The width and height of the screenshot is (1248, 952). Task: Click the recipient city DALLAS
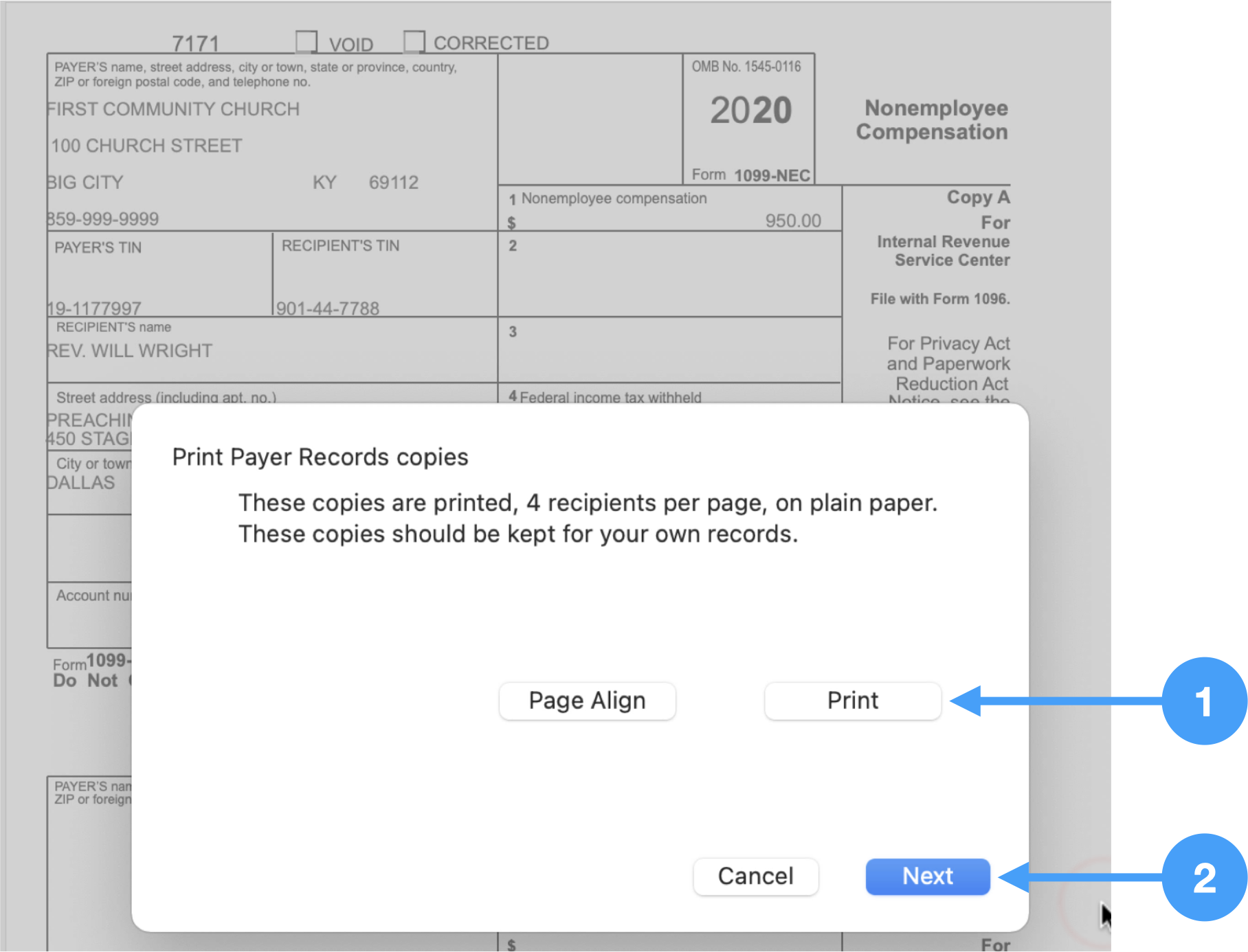pos(81,483)
